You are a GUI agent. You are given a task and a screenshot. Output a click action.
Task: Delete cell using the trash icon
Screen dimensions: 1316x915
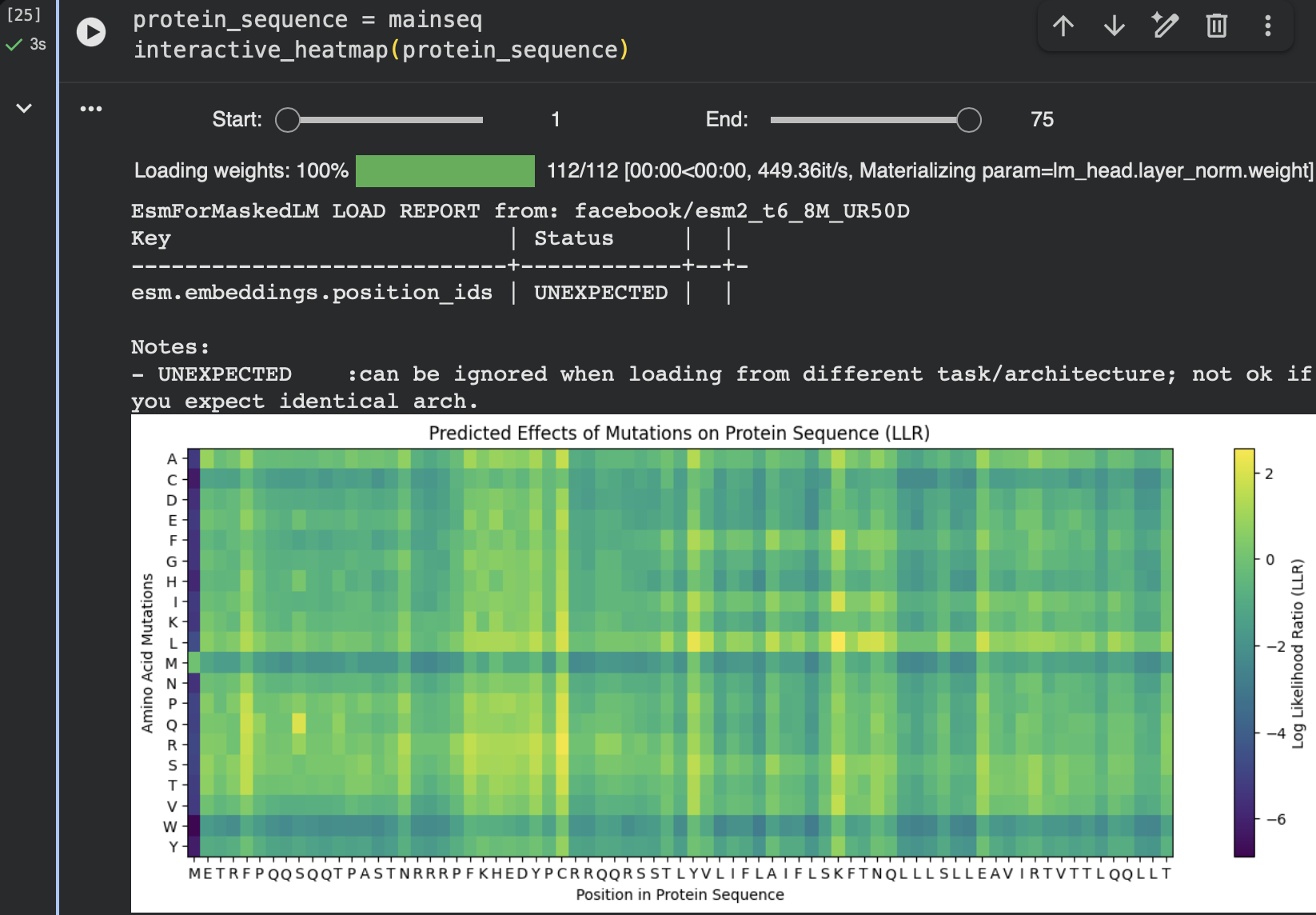tap(1217, 26)
